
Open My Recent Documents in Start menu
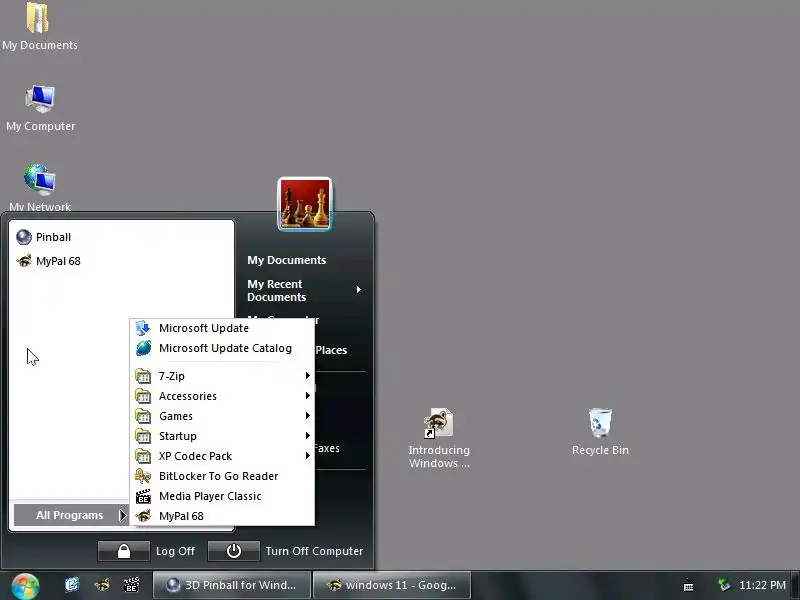[x=277, y=290]
